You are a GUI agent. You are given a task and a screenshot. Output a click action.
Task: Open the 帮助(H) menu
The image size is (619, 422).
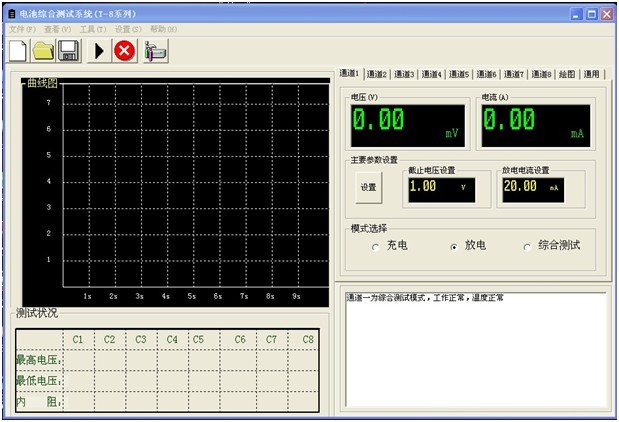click(163, 29)
